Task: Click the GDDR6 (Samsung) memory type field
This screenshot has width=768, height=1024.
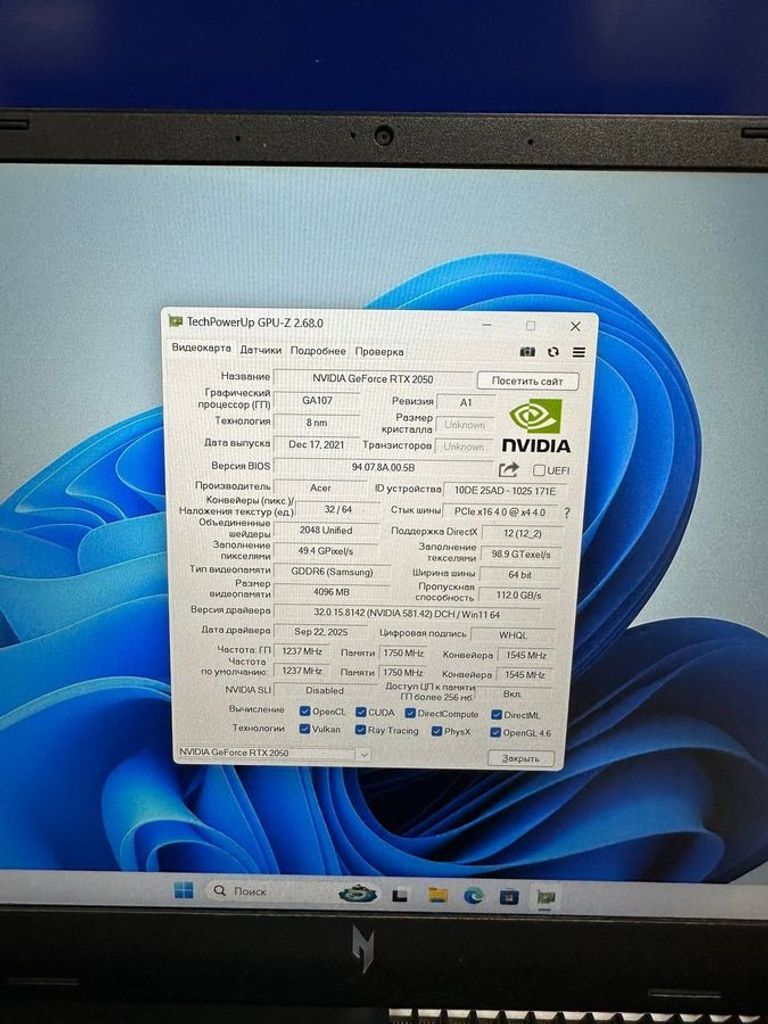Action: pyautogui.click(x=332, y=572)
